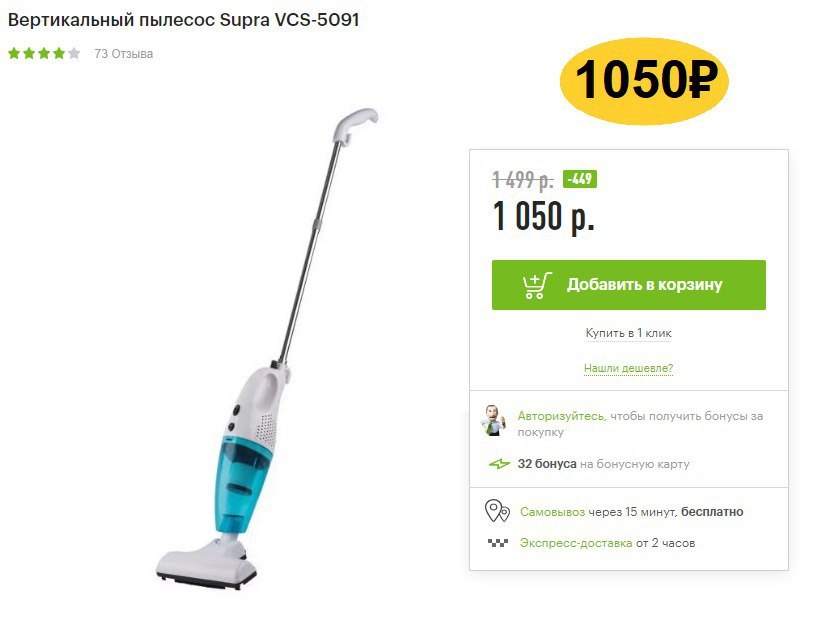Image resolution: width=828 pixels, height=622 pixels.
Task: Click the green bonus lightning icon
Action: tap(499, 464)
